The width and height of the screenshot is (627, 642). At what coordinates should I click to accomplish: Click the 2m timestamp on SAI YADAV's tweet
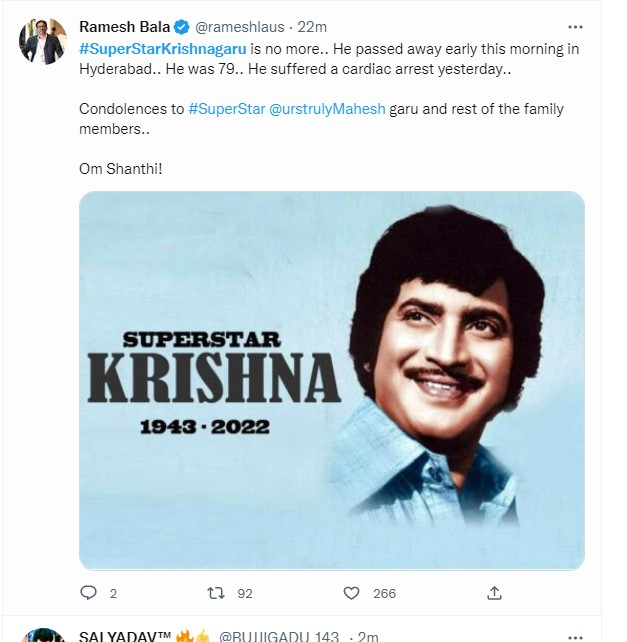[x=368, y=636]
